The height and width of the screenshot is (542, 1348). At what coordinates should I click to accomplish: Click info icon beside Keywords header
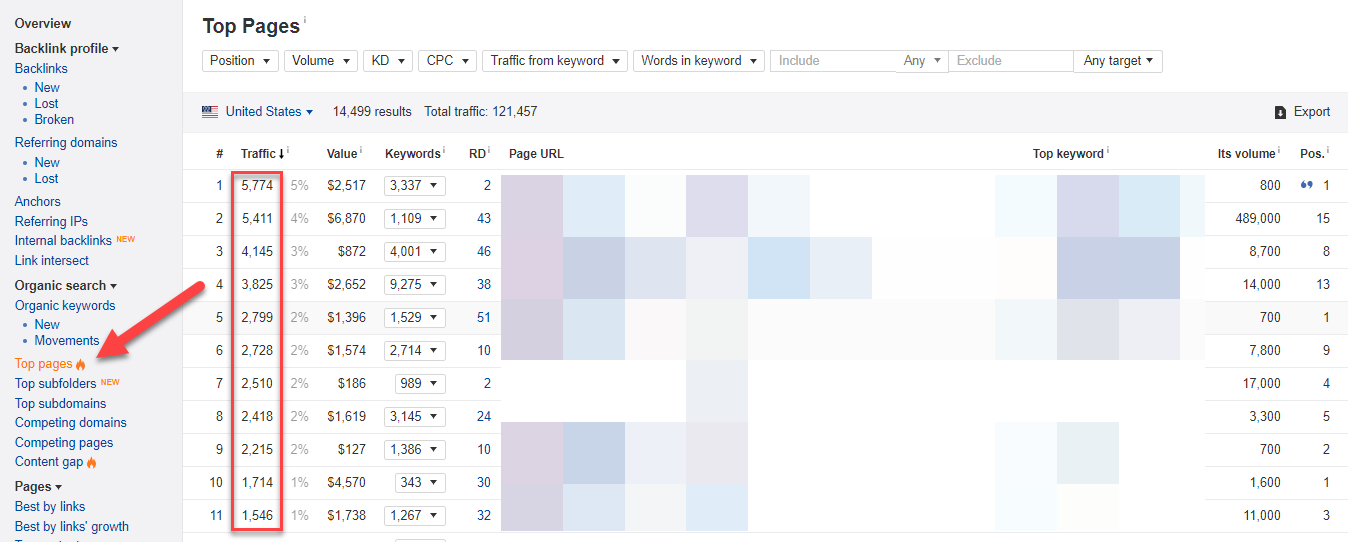click(x=444, y=151)
